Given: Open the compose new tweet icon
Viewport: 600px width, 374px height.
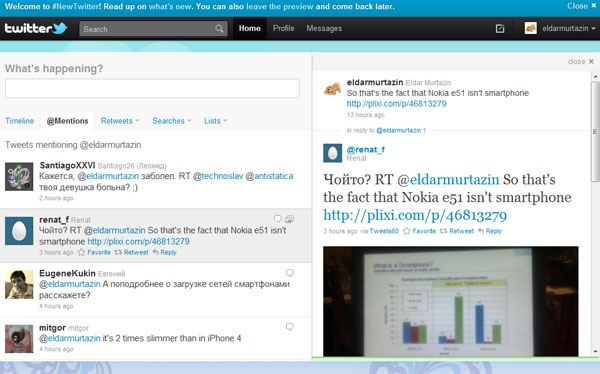Looking at the screenshot, I should (x=500, y=28).
